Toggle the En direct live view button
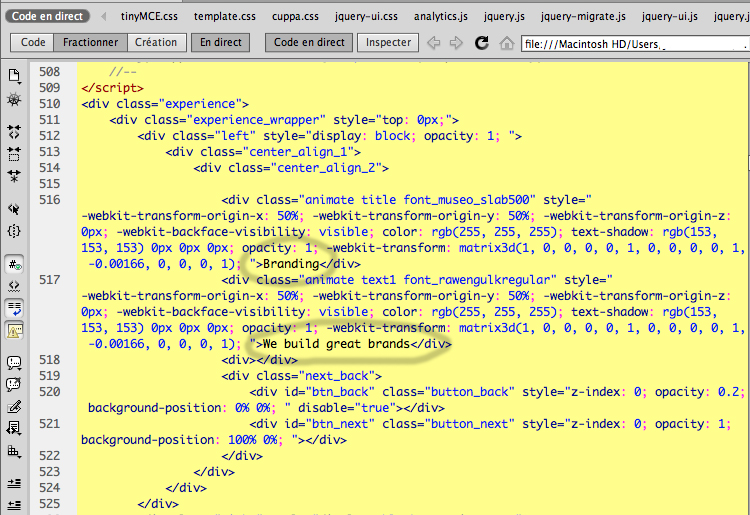Image resolution: width=750 pixels, height=515 pixels. click(x=221, y=43)
